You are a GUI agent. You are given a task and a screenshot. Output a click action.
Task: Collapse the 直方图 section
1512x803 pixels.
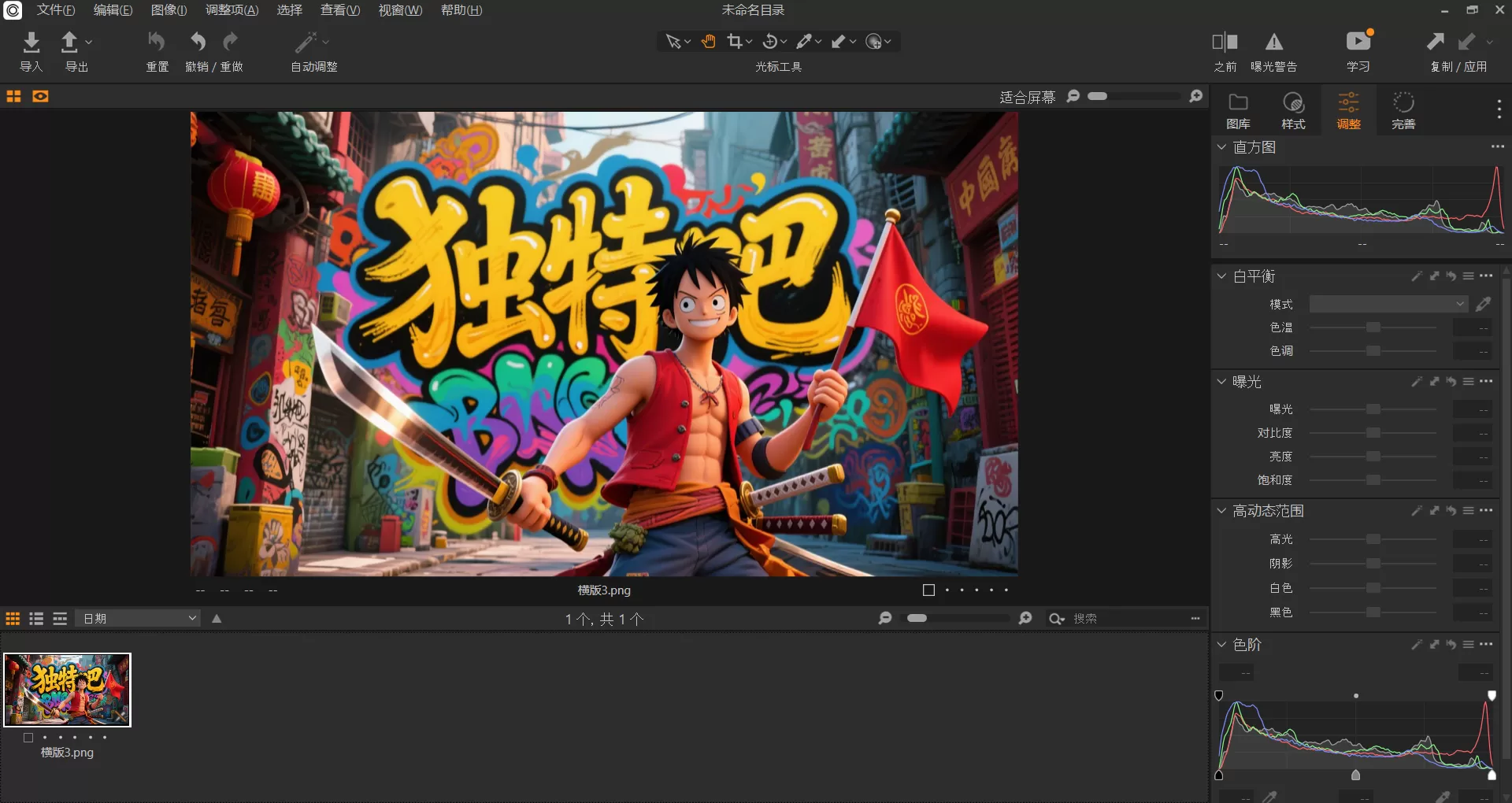[x=1221, y=146]
